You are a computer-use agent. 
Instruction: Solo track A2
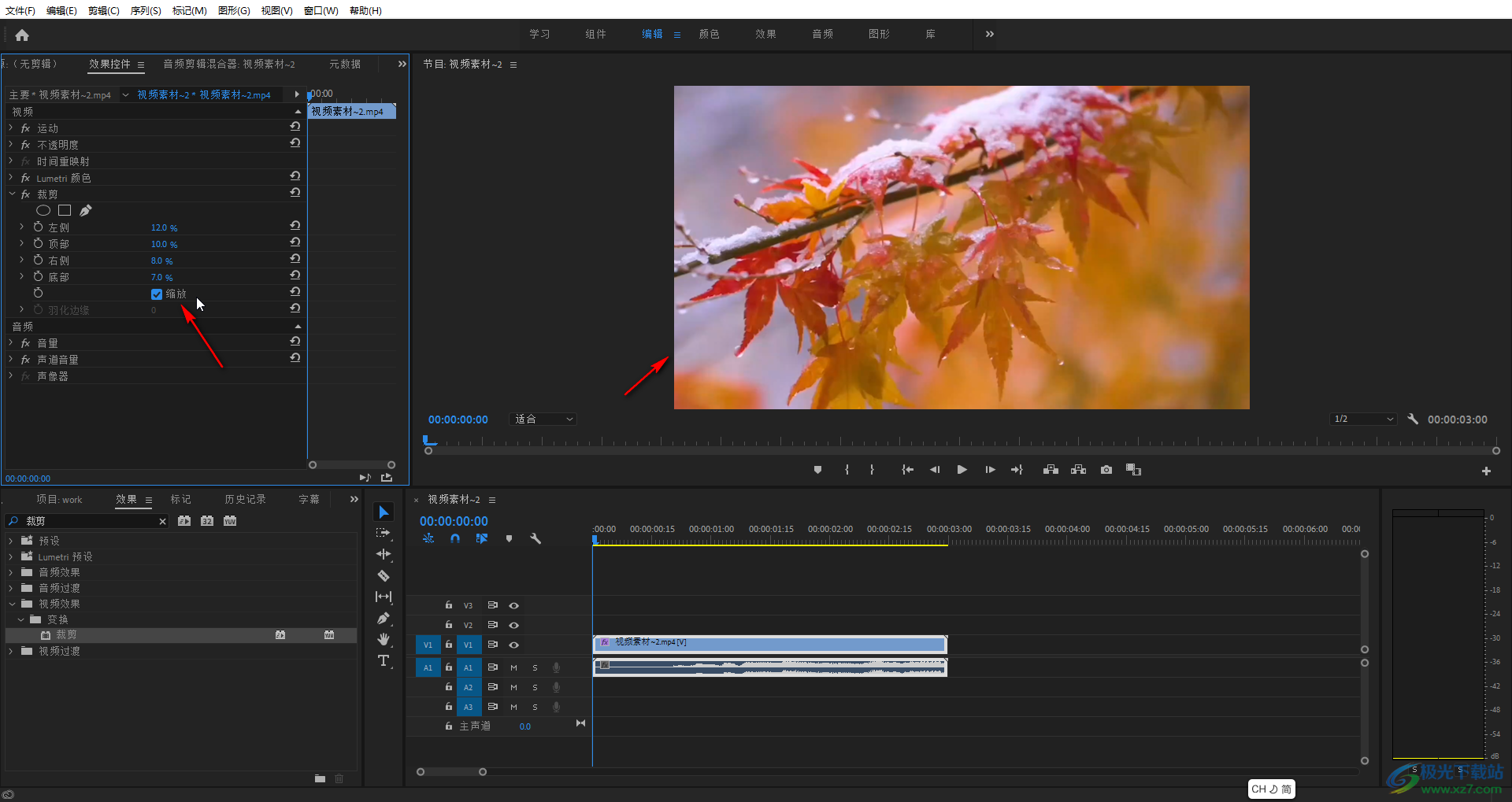coord(535,687)
